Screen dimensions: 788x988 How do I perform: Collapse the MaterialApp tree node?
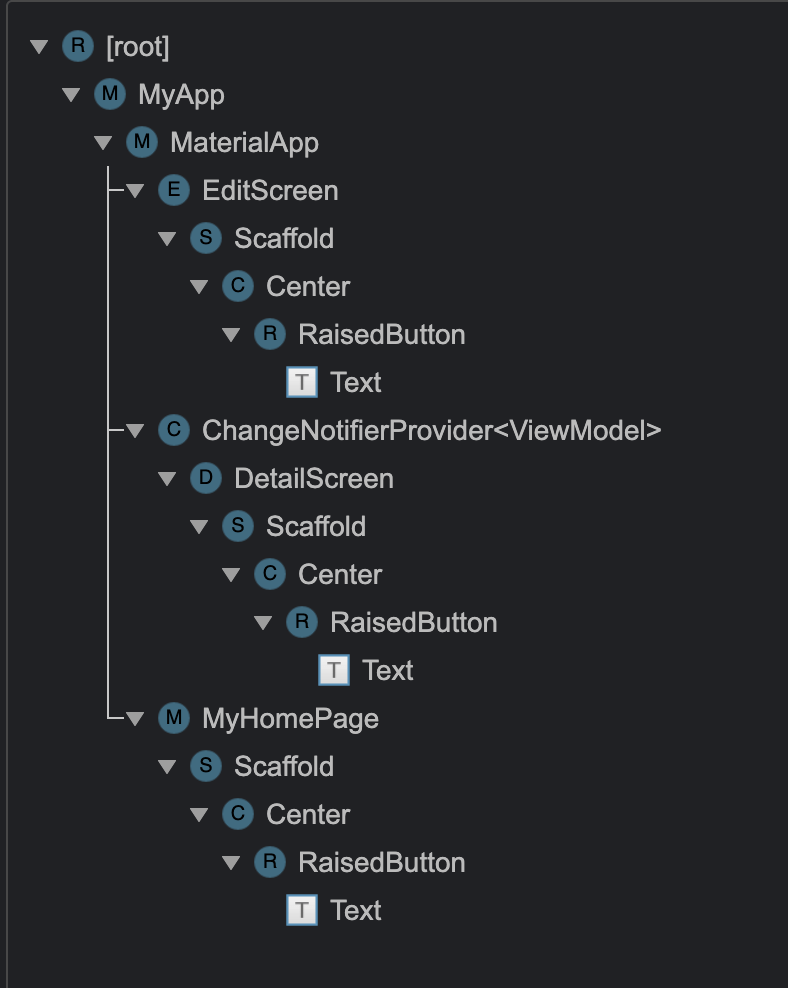point(103,142)
